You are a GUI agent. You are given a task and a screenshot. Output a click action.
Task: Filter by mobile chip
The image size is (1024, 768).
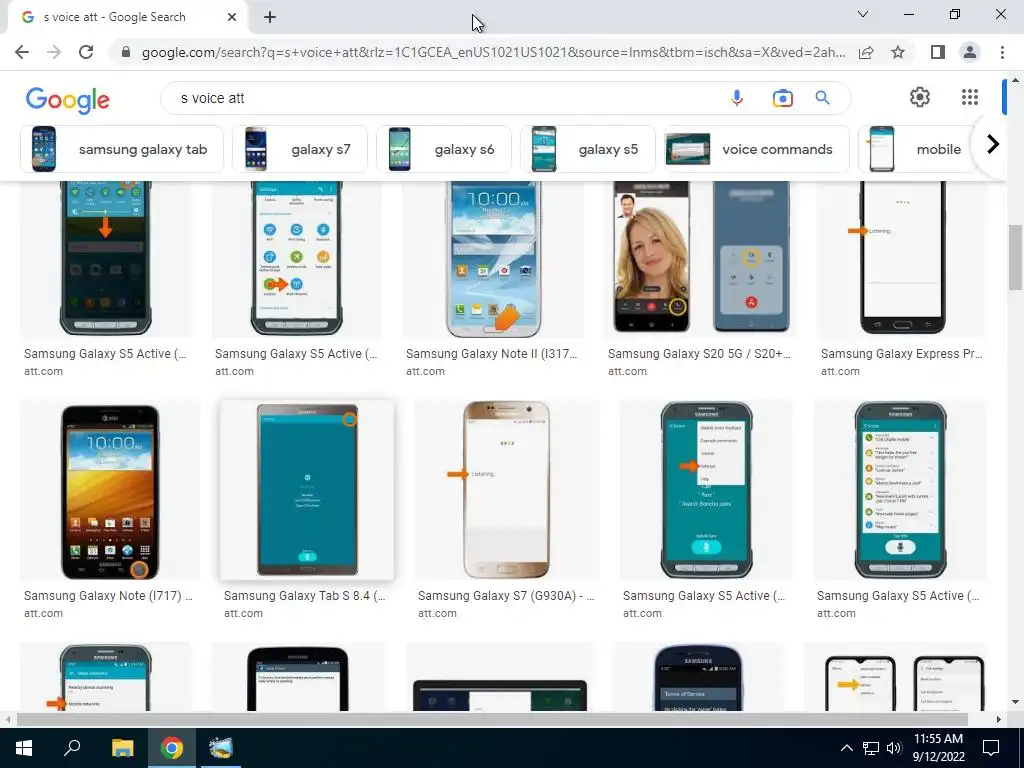917,149
